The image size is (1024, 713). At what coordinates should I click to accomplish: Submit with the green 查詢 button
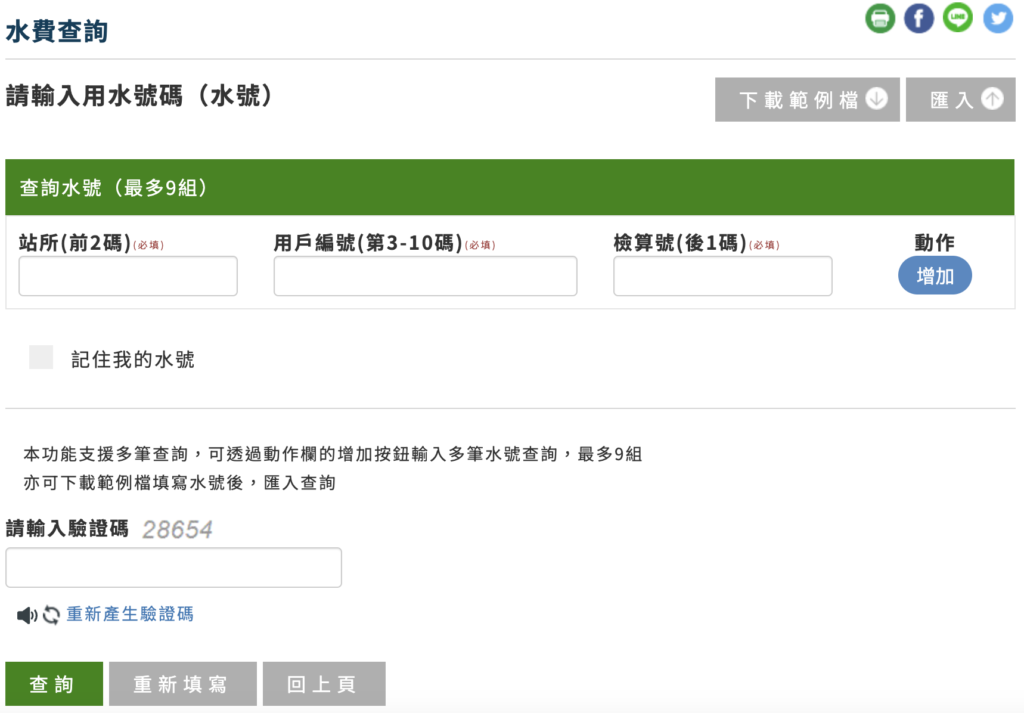point(54,684)
